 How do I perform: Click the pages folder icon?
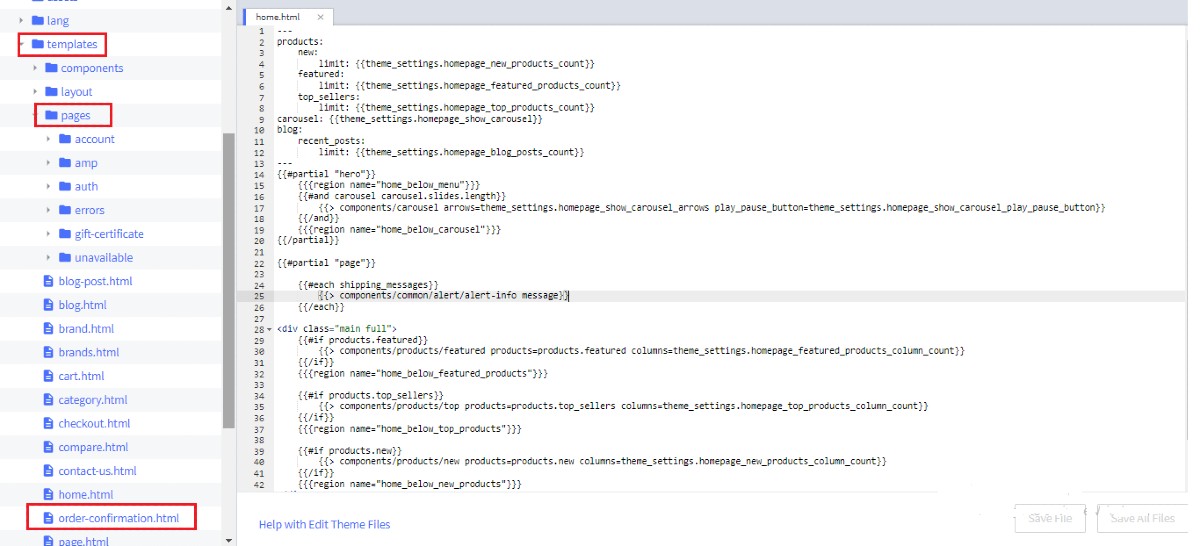[52, 115]
